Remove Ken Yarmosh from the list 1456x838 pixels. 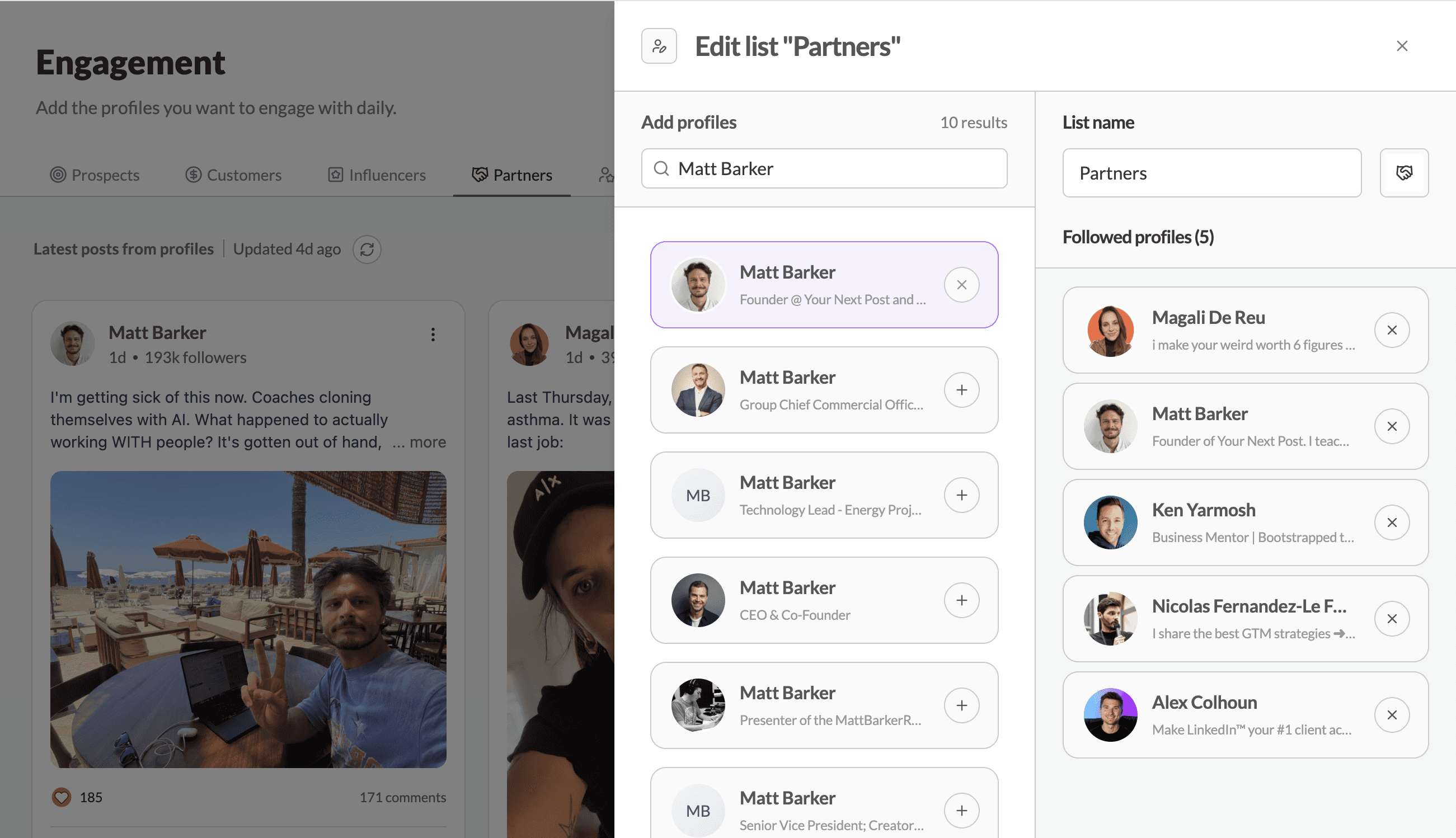(x=1392, y=522)
